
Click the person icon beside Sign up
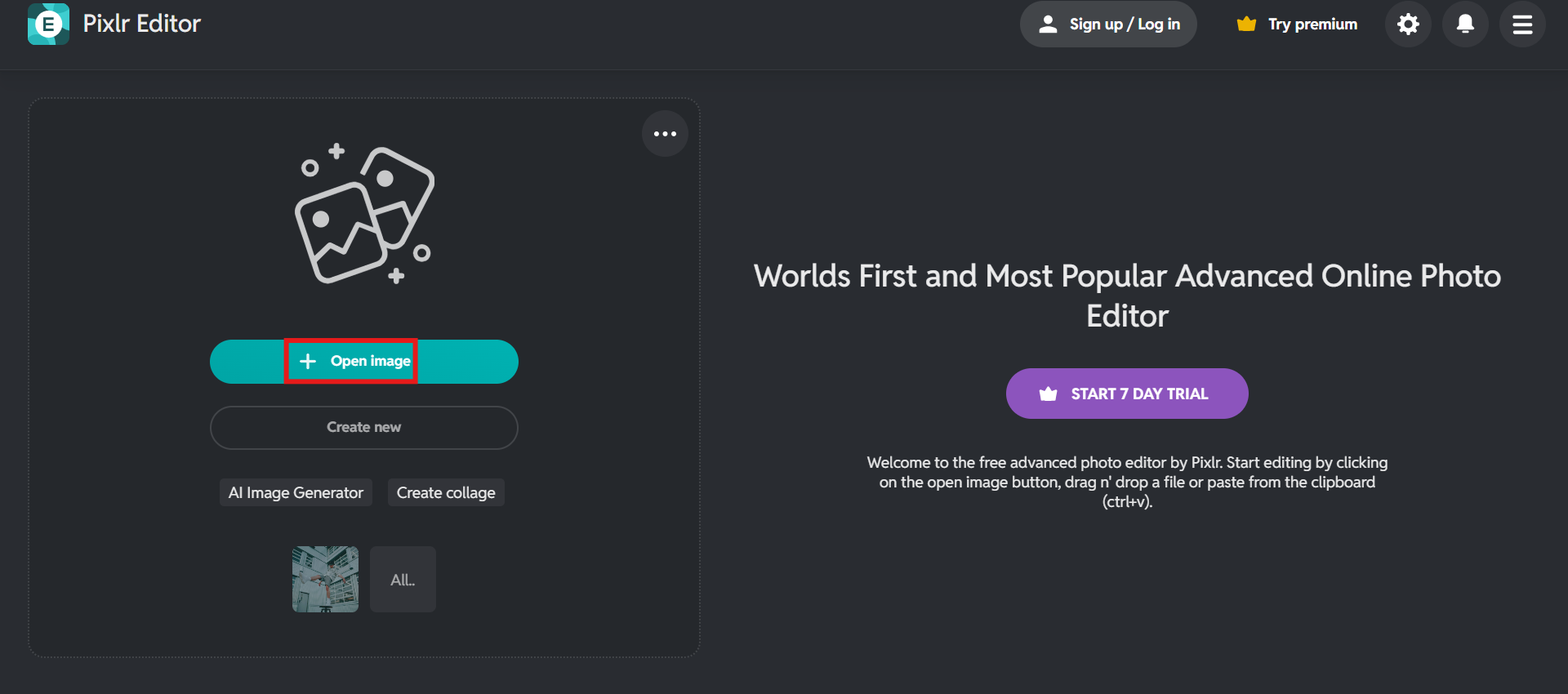click(x=1048, y=24)
